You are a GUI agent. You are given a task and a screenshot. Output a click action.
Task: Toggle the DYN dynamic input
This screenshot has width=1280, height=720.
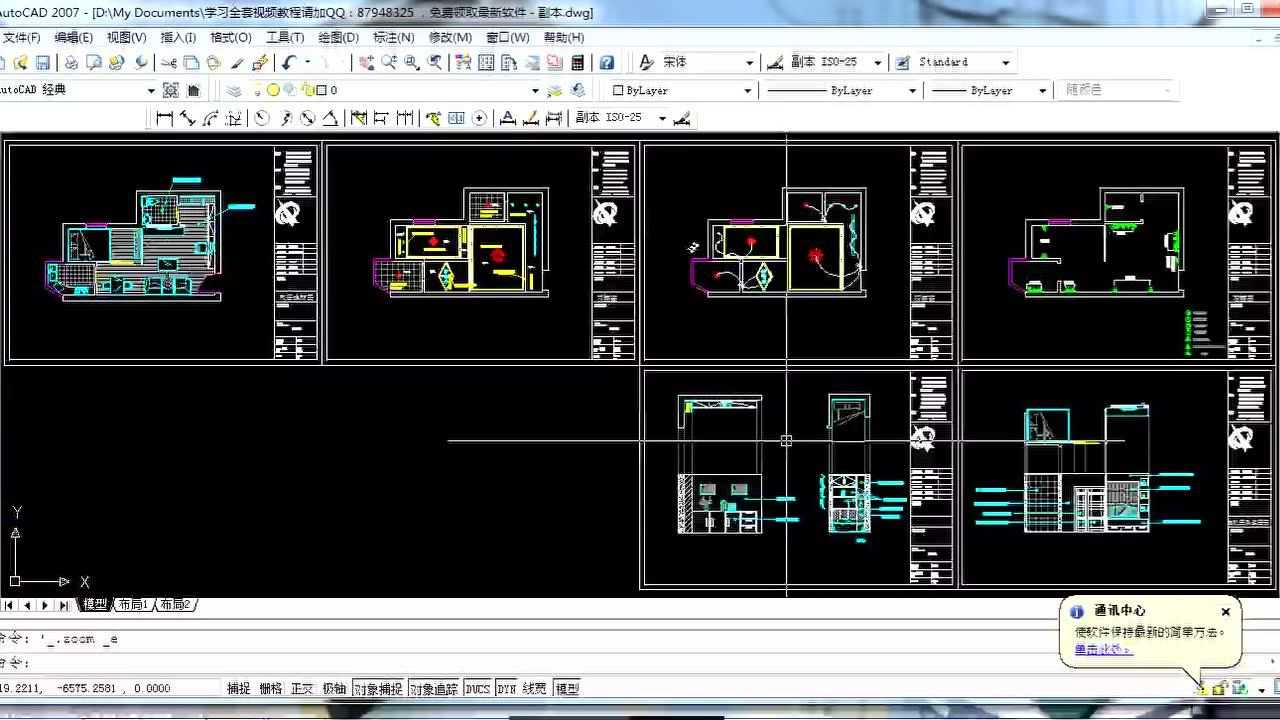[506, 688]
